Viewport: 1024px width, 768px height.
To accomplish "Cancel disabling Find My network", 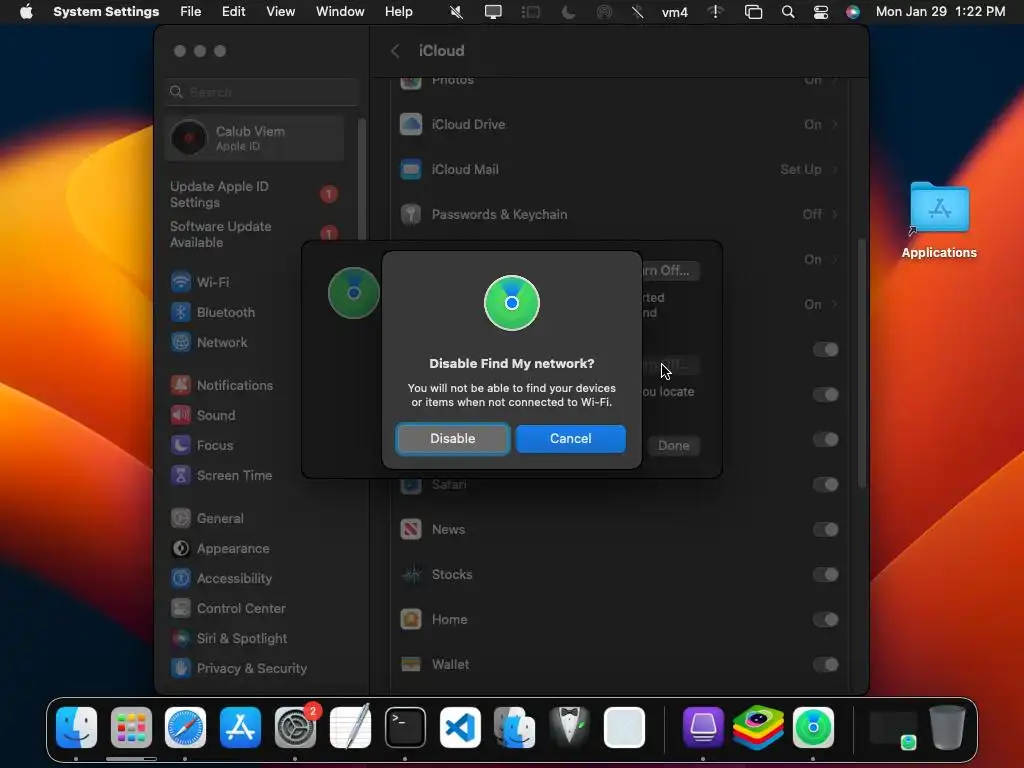I will pos(570,438).
